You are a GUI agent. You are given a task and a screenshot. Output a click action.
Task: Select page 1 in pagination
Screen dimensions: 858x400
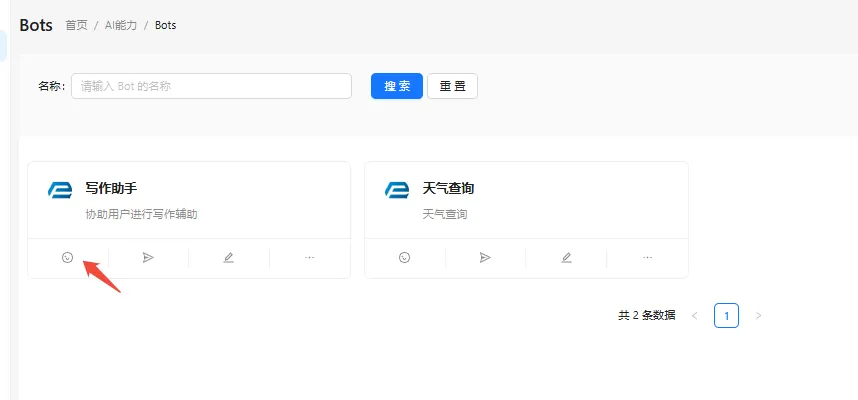tap(726, 316)
